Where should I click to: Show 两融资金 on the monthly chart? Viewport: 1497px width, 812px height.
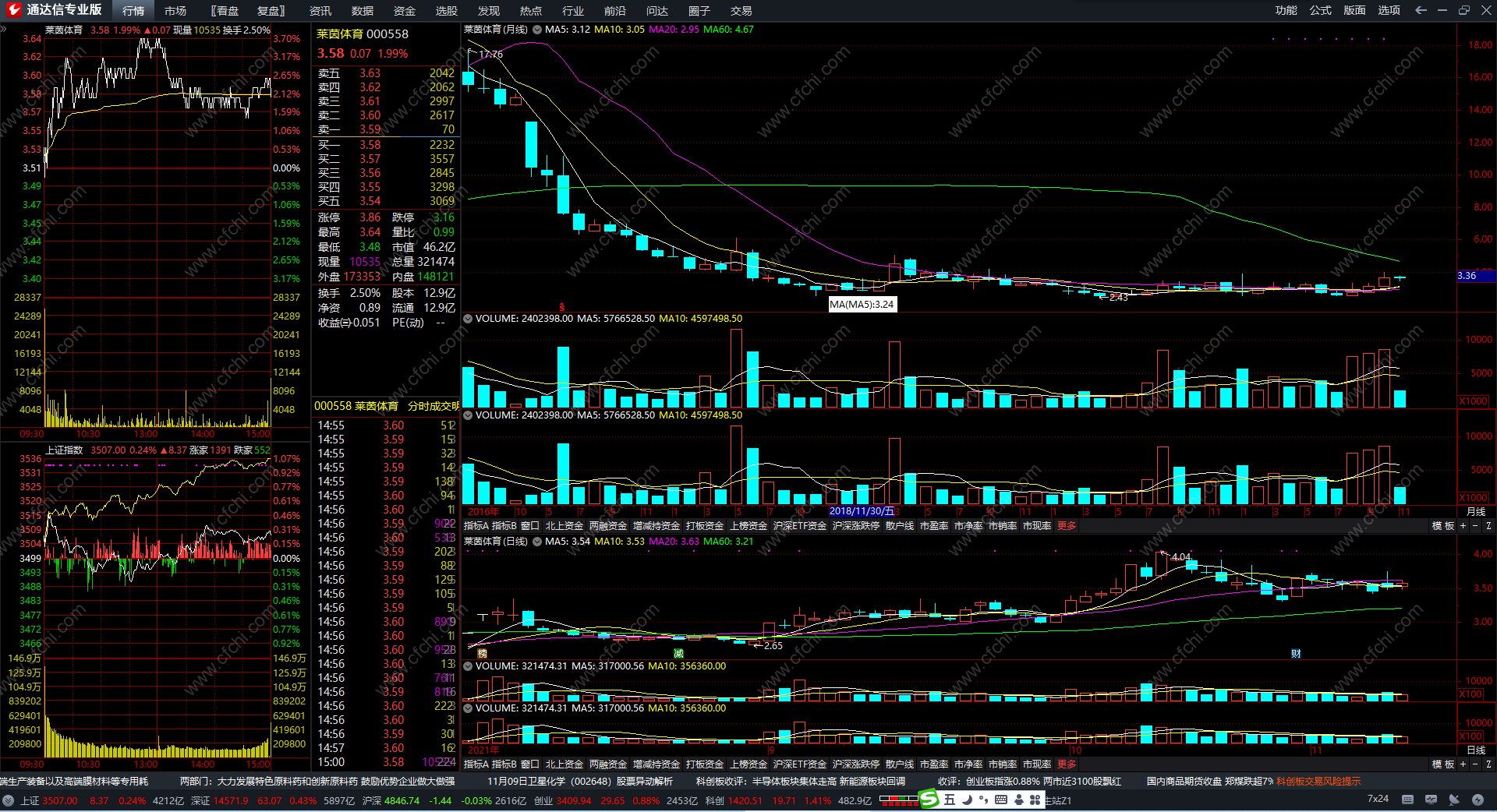[608, 526]
